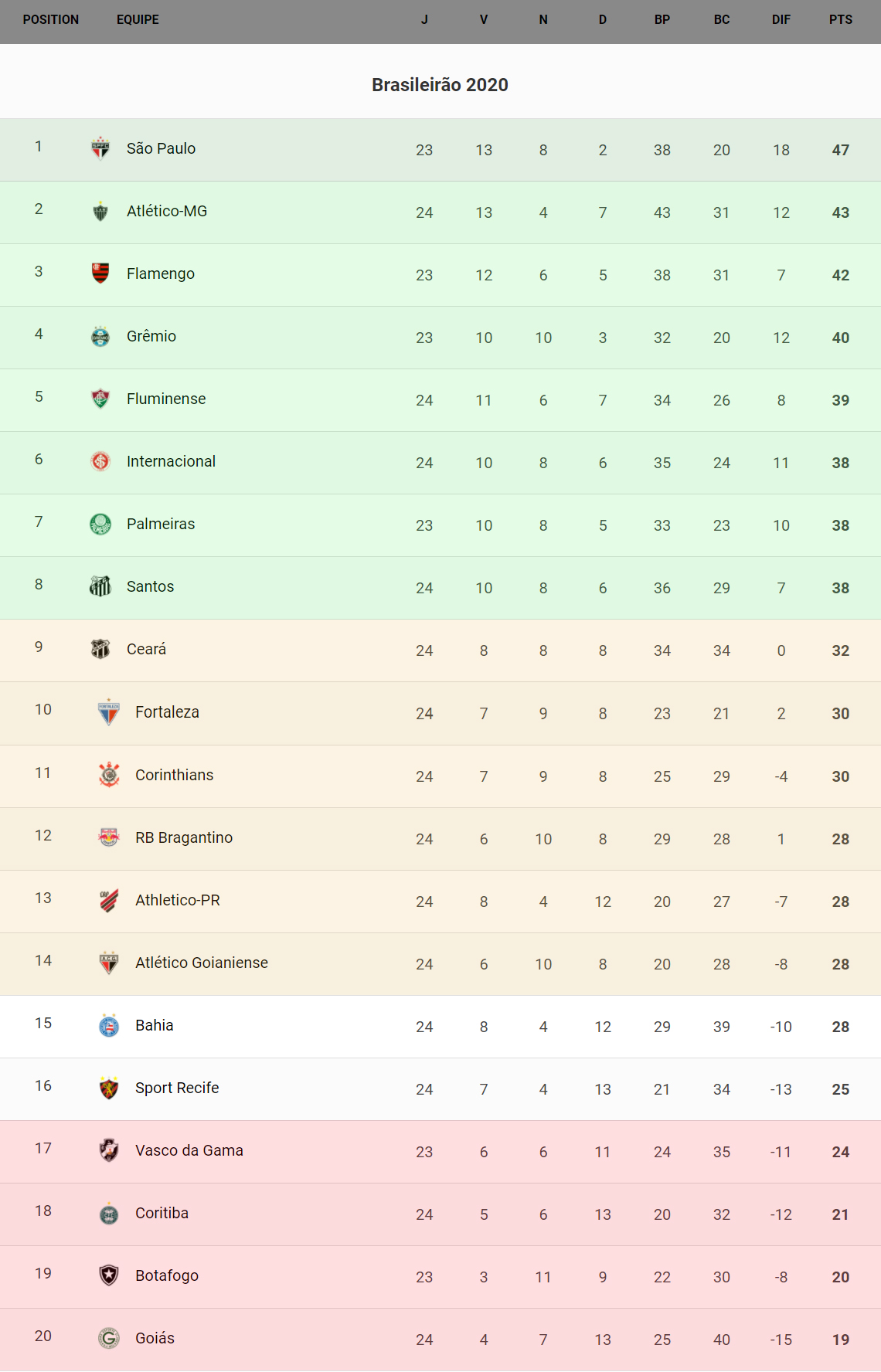Click the POSITION column header

pos(51,19)
